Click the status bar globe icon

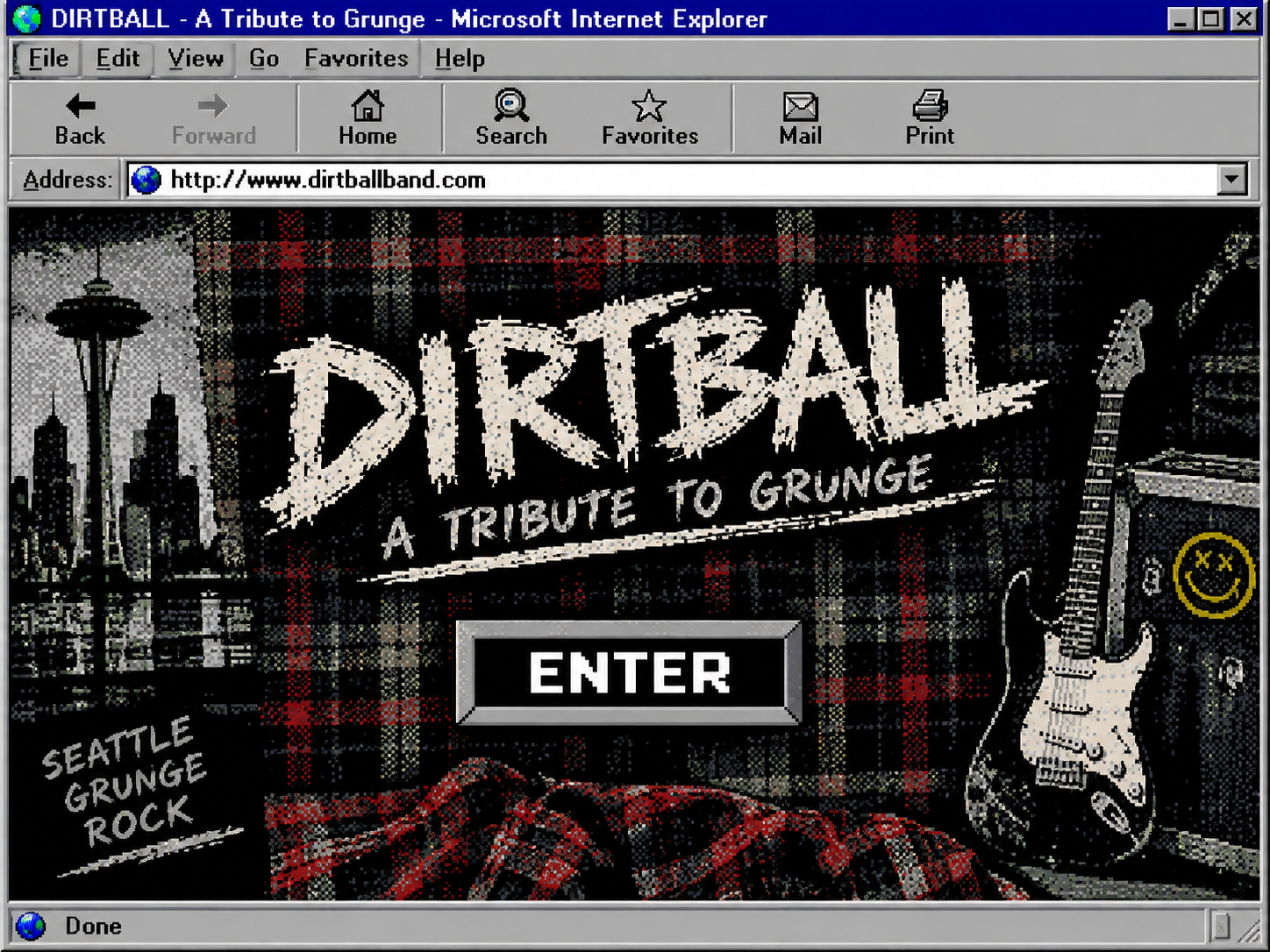point(31,926)
